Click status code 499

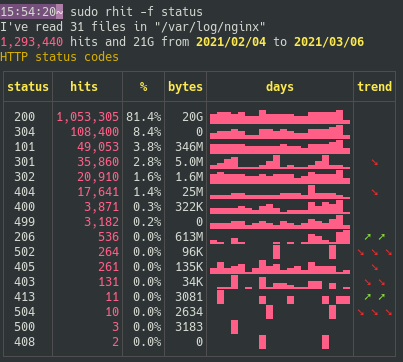pos(25,222)
